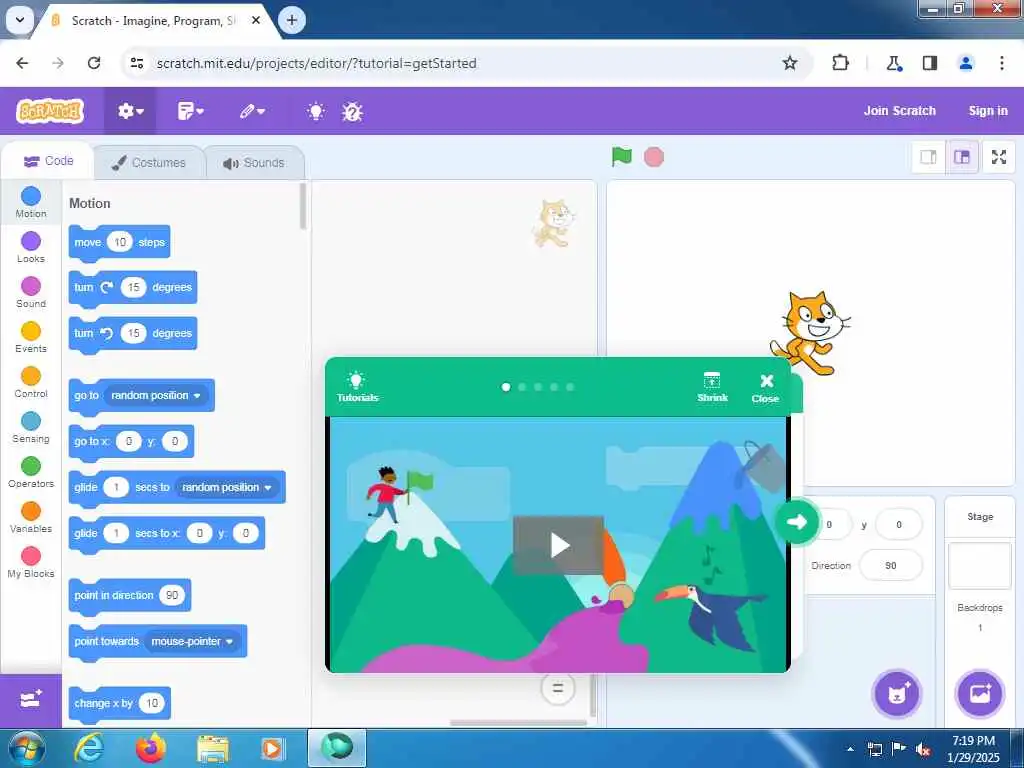Select the Control block category

coord(31,382)
